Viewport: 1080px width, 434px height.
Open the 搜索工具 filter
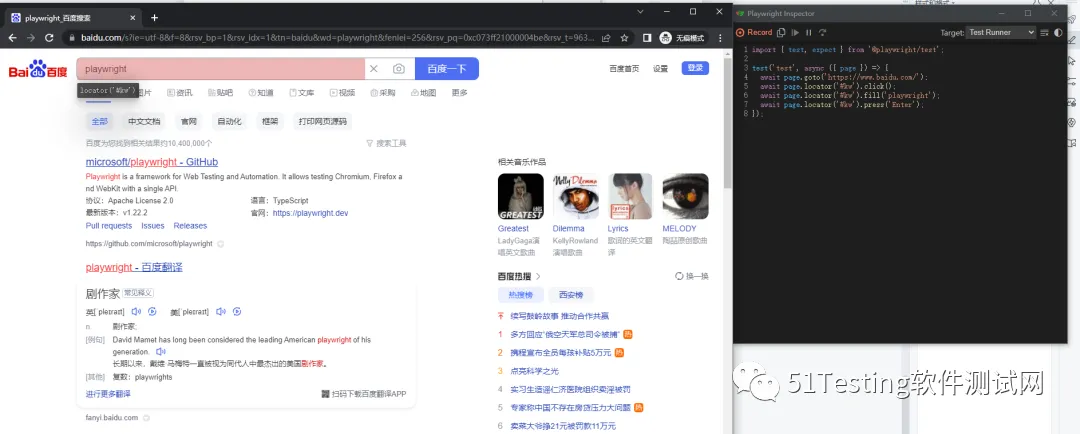click(386, 143)
